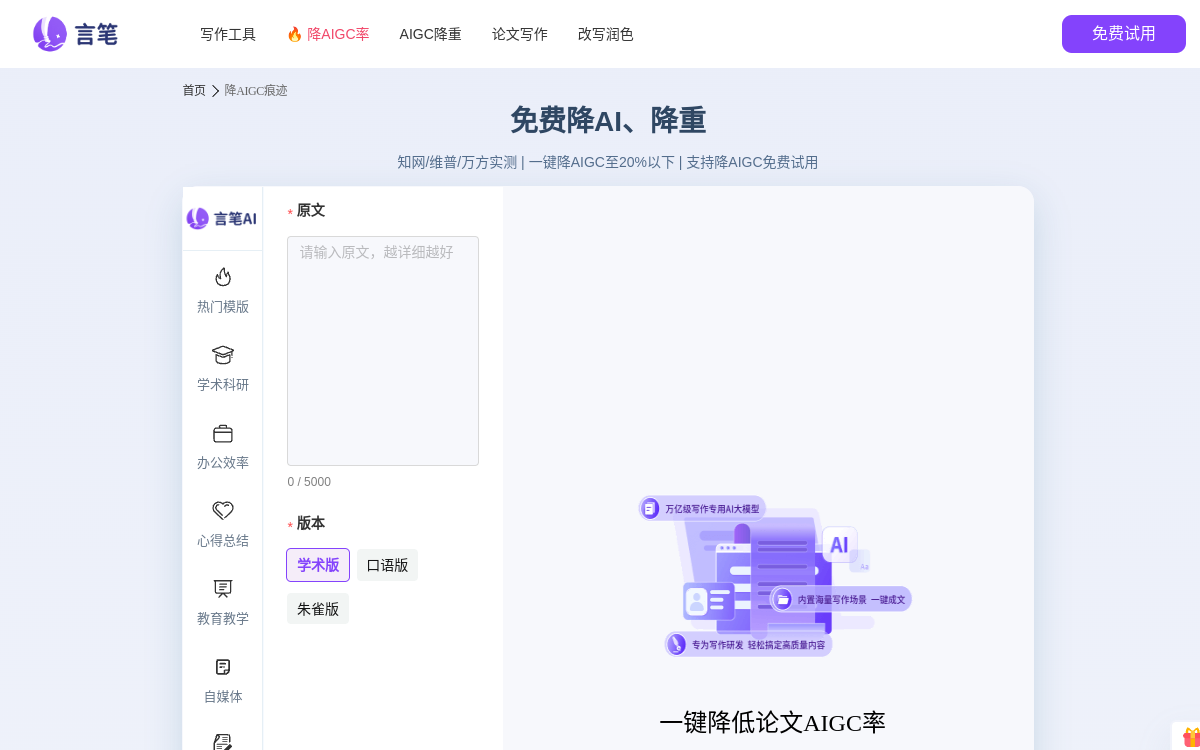Click the 言笔 logo in header
Screen dimensions: 1200x750
(x=75, y=34)
